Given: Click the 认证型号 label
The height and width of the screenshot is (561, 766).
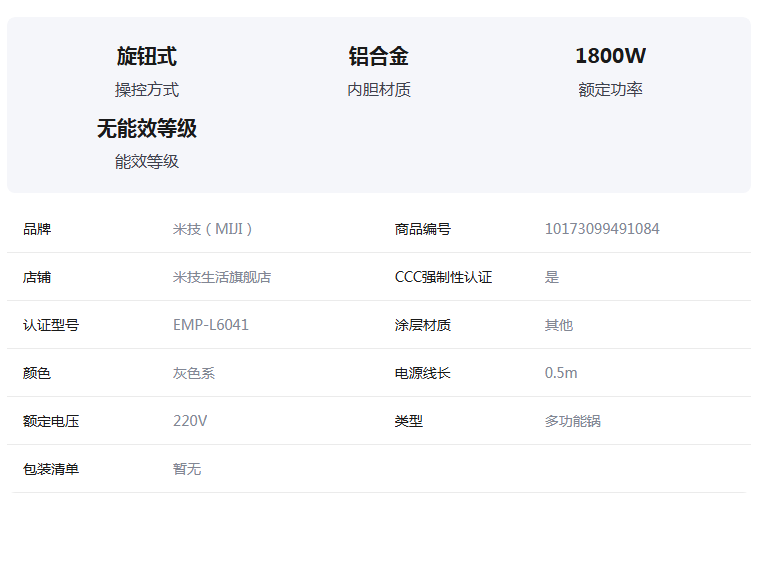Looking at the screenshot, I should pyautogui.click(x=51, y=325).
